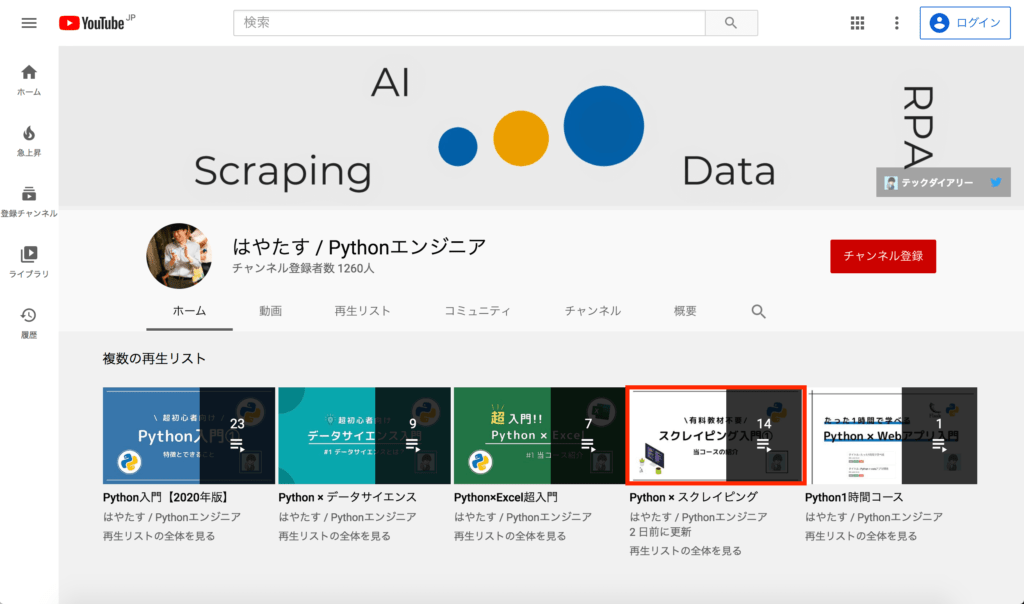1024x604 pixels.
Task: Open the テックダイアリー Twitter link
Action: pyautogui.click(x=943, y=183)
